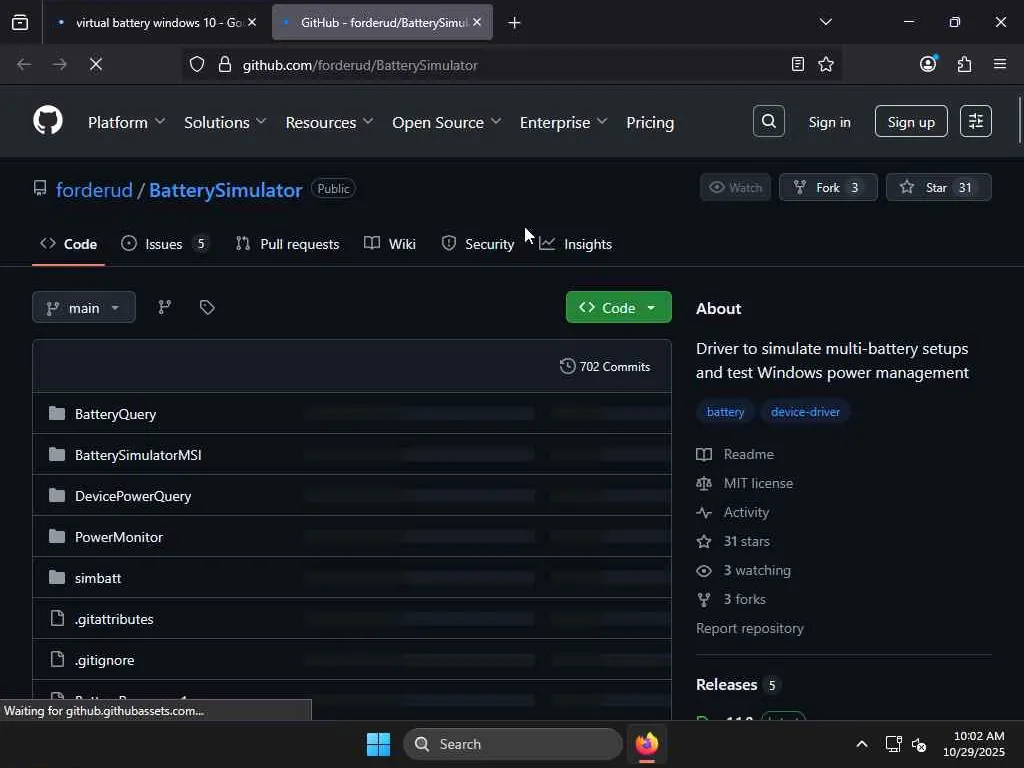The image size is (1024, 768).
Task: Close the GitHub BatterySimulator tab
Action: (x=477, y=22)
